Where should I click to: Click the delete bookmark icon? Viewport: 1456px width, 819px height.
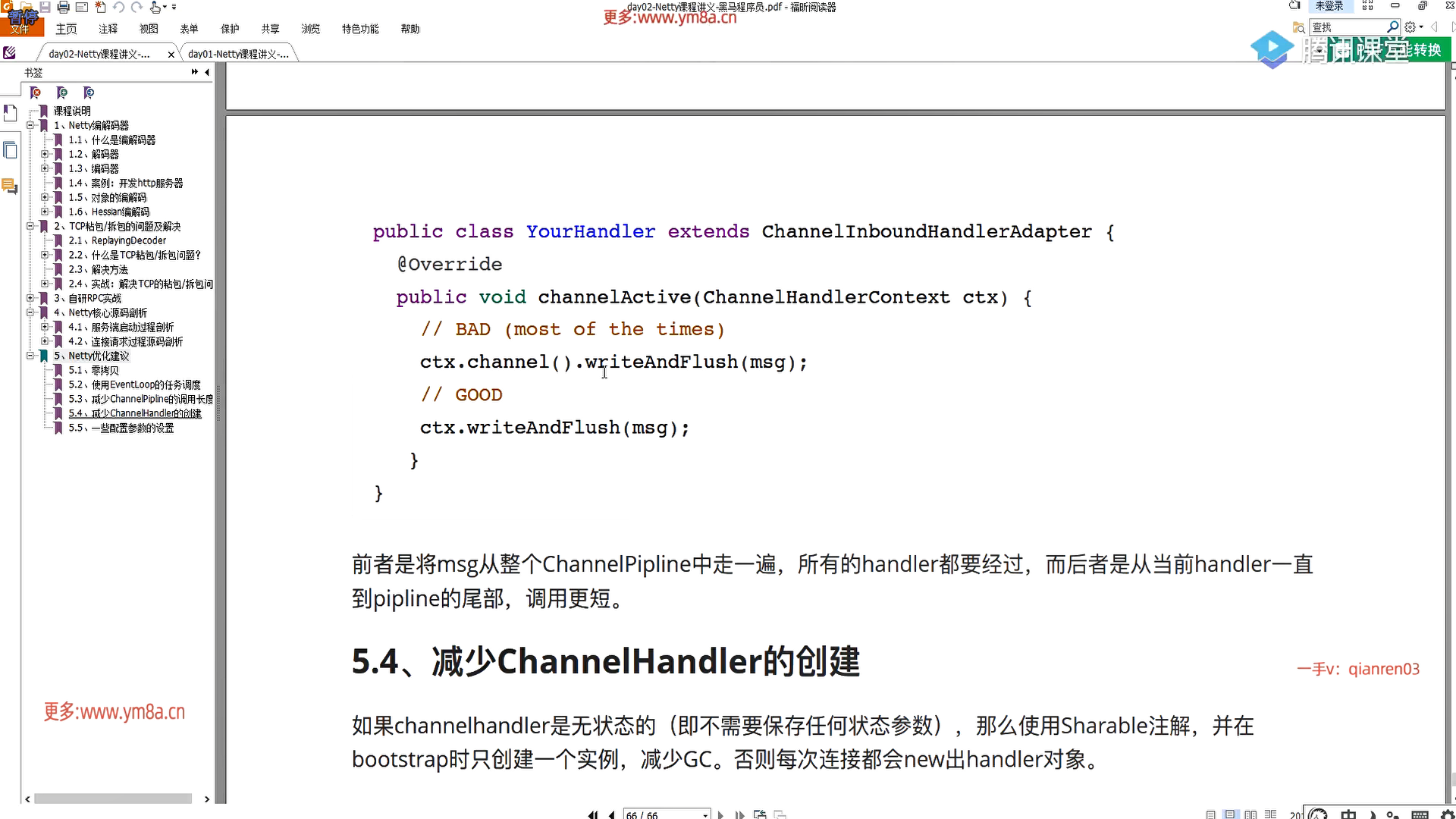point(36,93)
